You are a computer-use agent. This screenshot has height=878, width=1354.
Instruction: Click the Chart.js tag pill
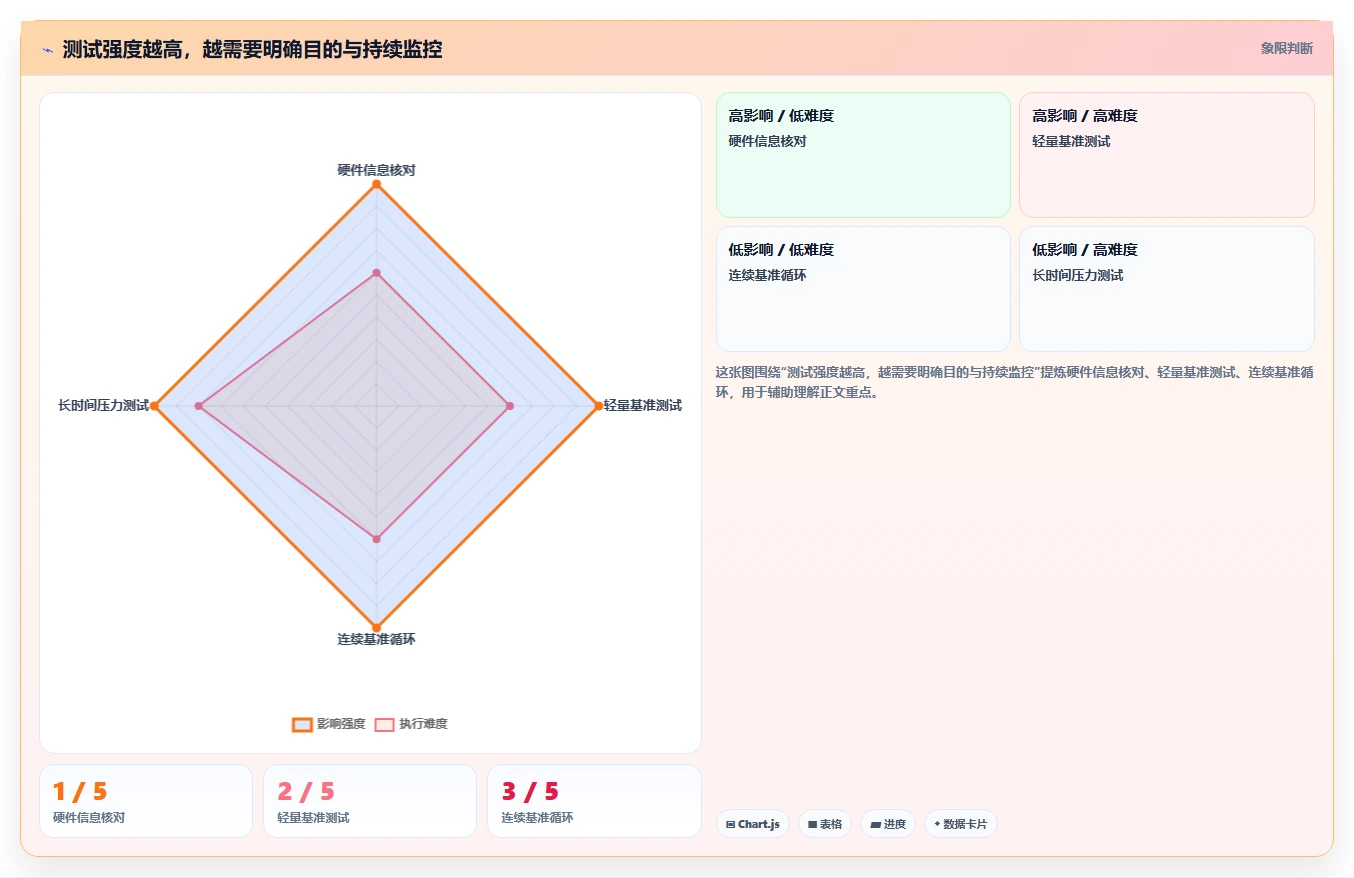[x=753, y=824]
